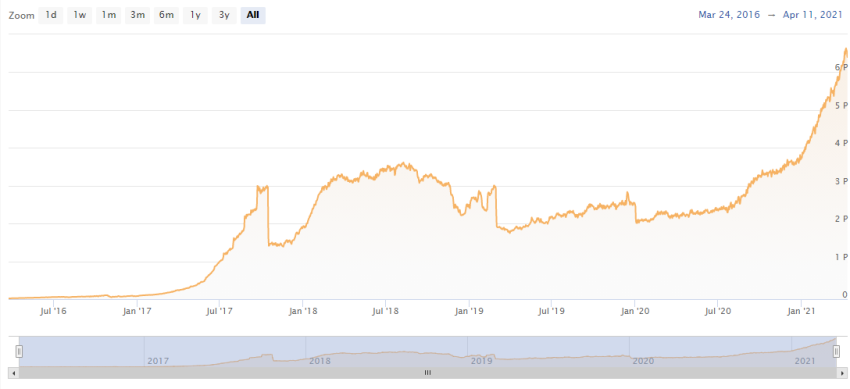Viewport: 850px width, 389px height.
Task: Click the 2019 label in navigator
Action: coord(481,361)
